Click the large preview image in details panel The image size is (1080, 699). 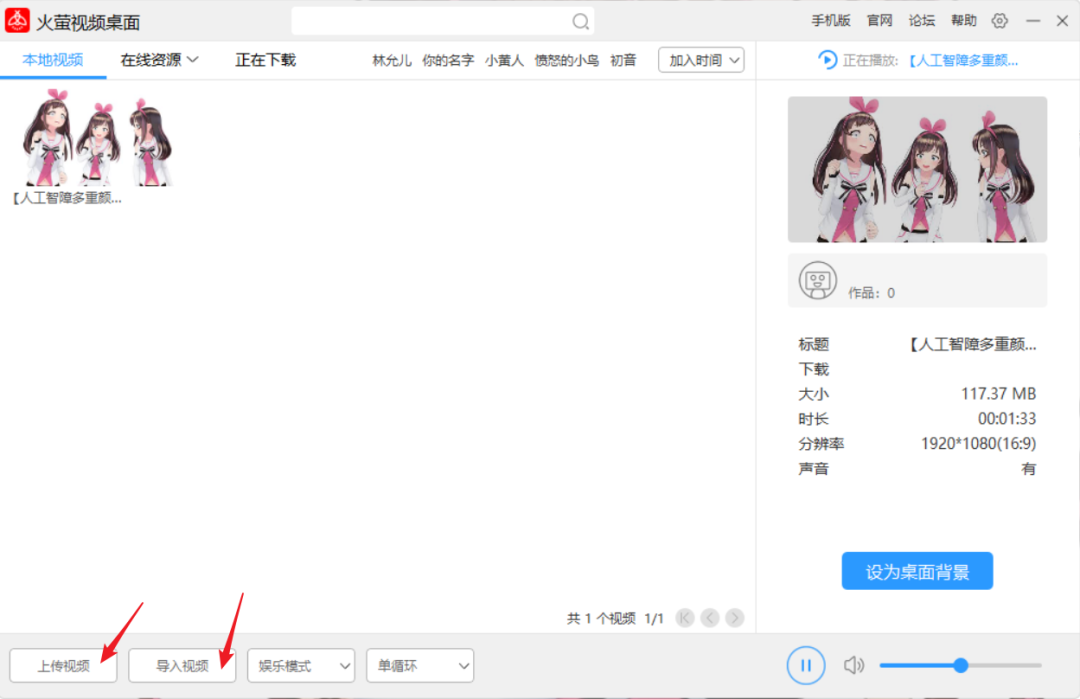917,169
